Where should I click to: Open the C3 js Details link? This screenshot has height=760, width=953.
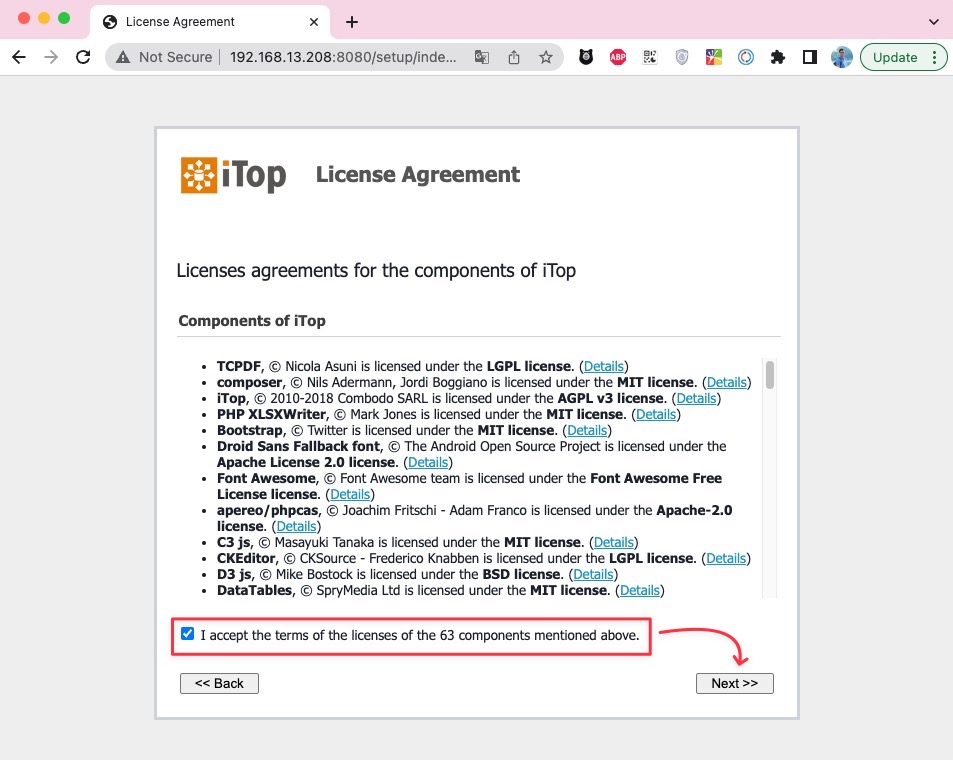tap(614, 542)
